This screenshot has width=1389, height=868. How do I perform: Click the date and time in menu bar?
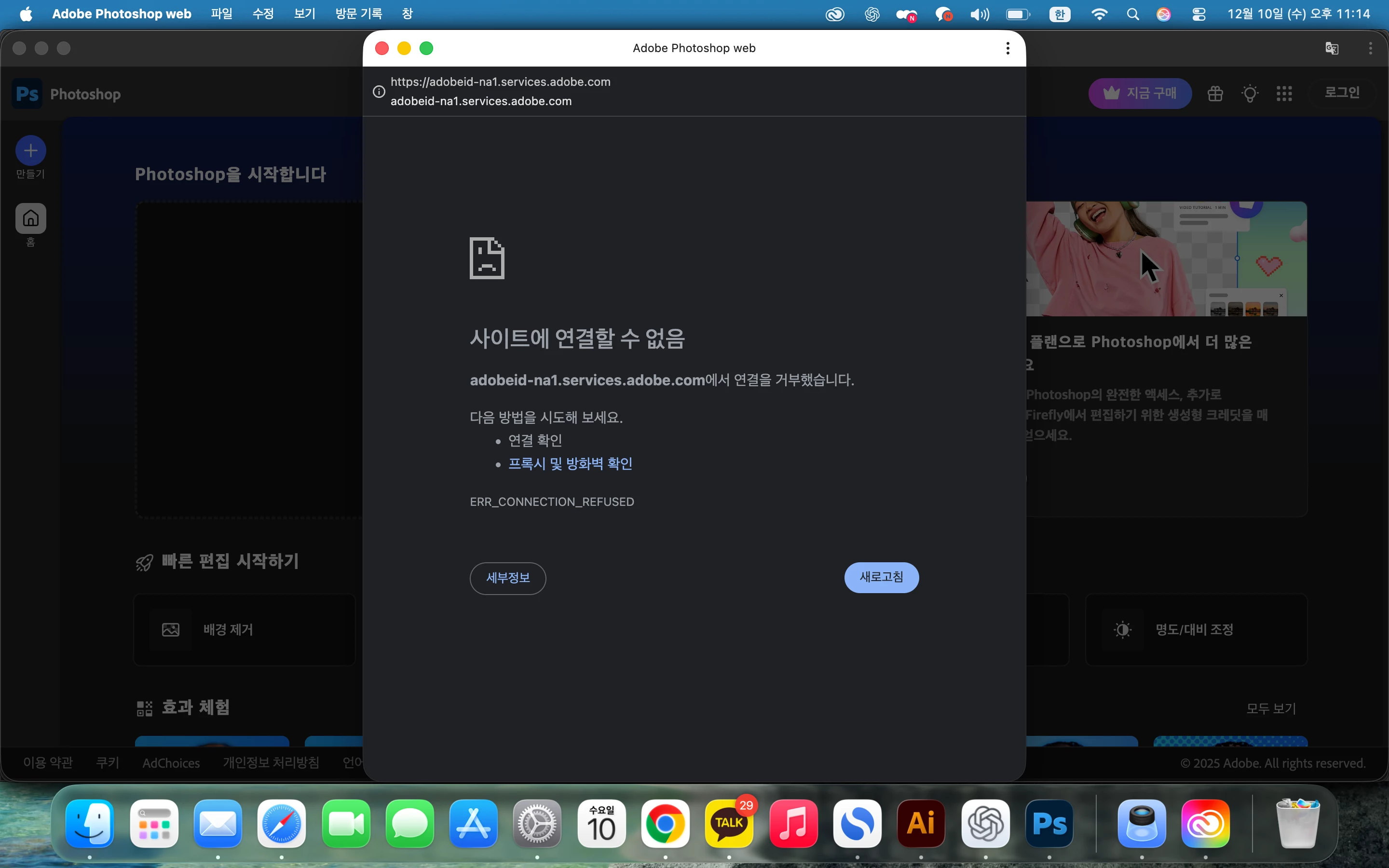[1299, 14]
